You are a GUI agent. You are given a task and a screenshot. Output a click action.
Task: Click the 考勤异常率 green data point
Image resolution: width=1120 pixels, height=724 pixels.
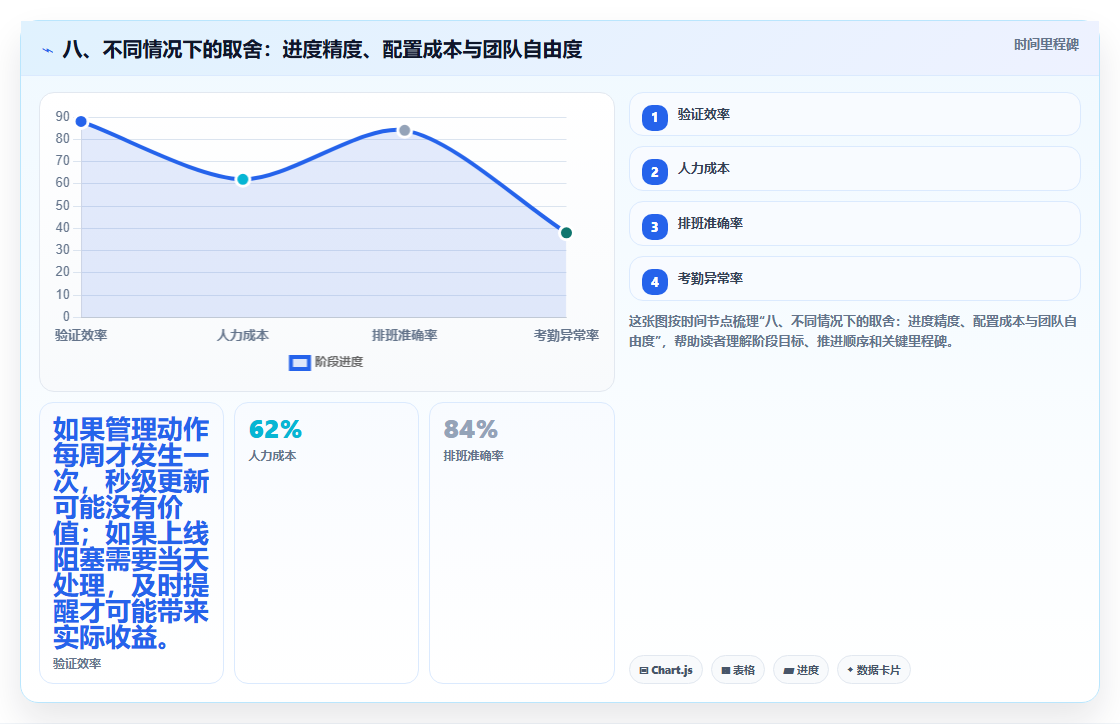(x=566, y=233)
